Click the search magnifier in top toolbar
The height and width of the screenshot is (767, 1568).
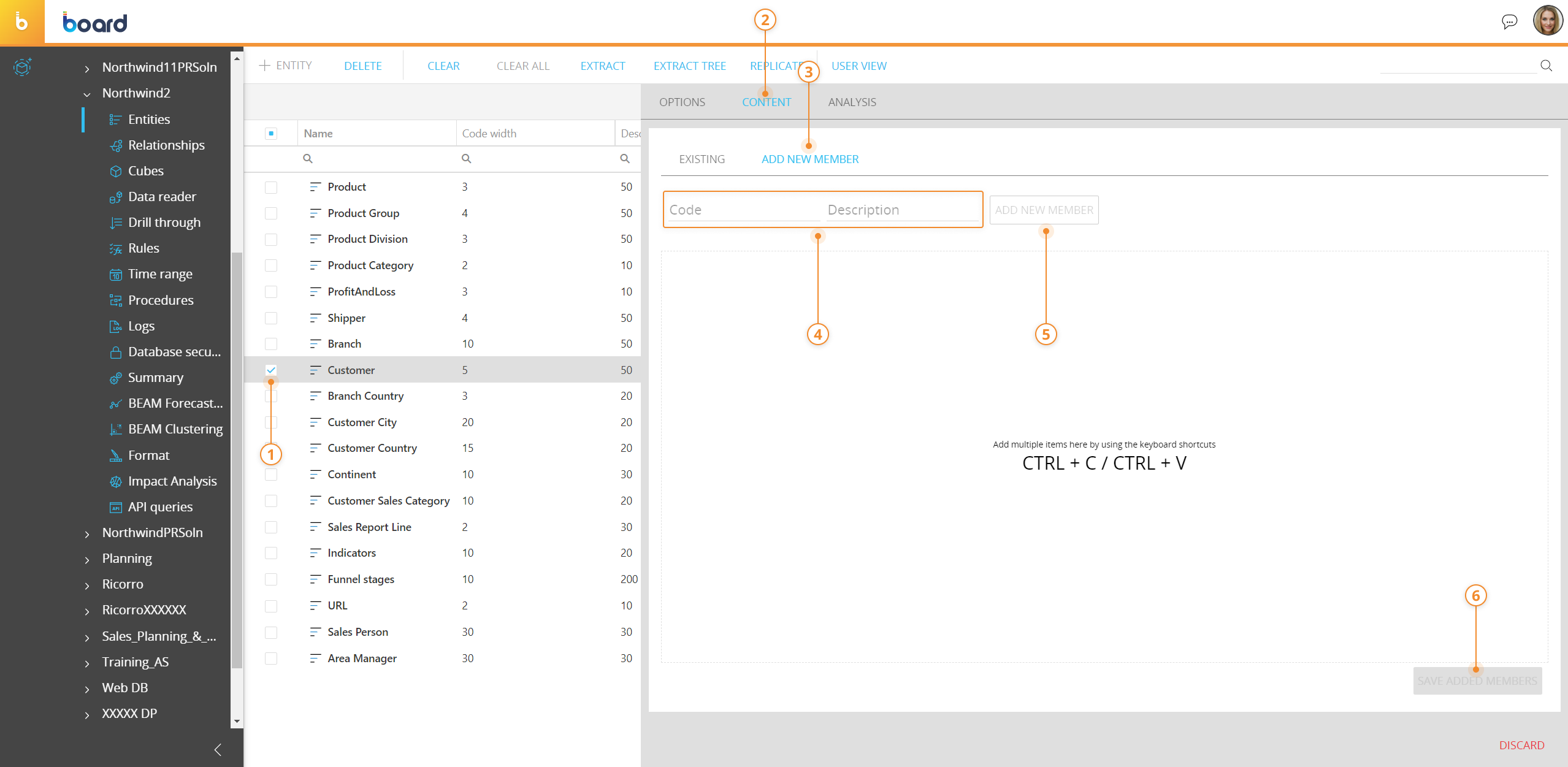tap(1546, 66)
